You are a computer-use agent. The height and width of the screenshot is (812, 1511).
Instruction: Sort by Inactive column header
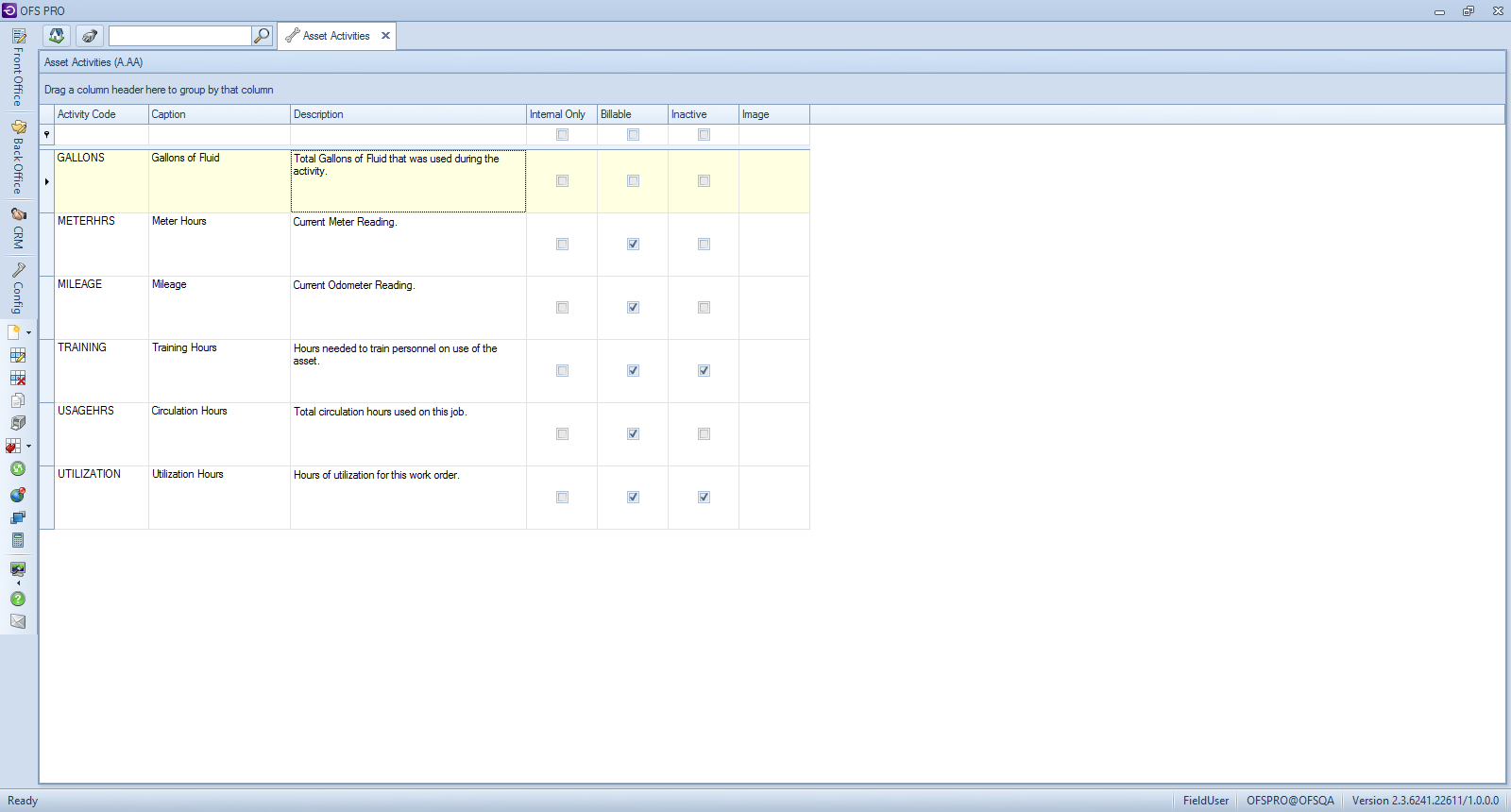(704, 114)
